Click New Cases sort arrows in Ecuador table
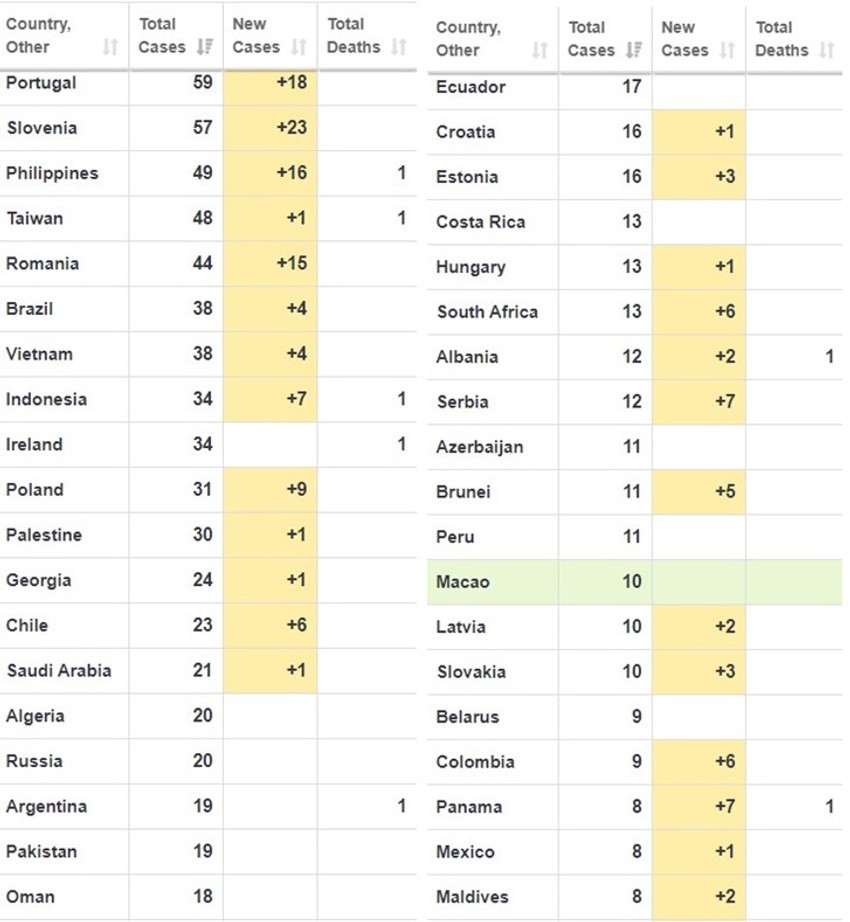This screenshot has height=922, width=850. coord(727,50)
